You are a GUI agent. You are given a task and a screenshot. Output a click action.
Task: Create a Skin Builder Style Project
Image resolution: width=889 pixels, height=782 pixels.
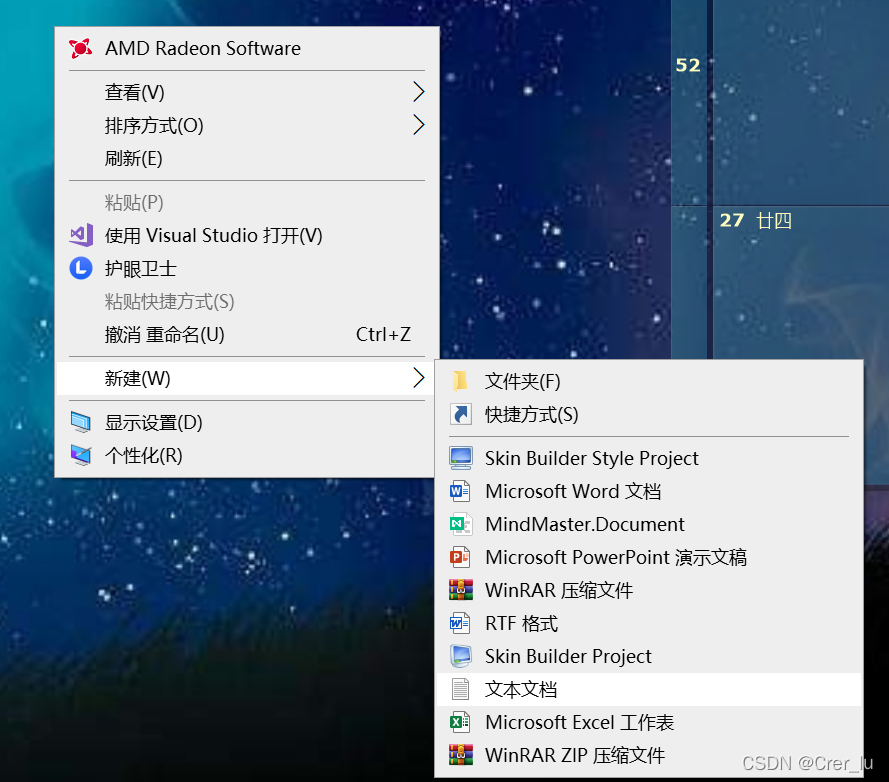591,458
